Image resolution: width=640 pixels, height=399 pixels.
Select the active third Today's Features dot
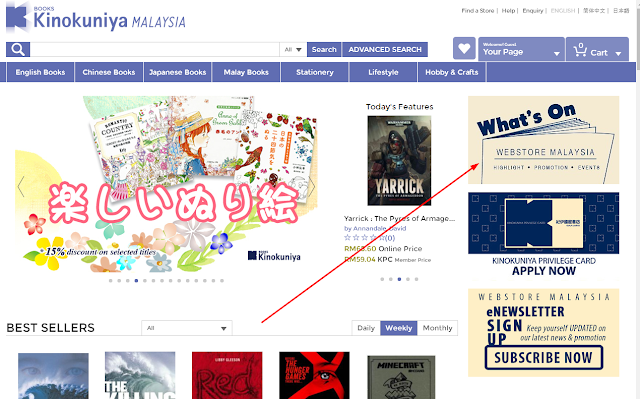point(399,279)
